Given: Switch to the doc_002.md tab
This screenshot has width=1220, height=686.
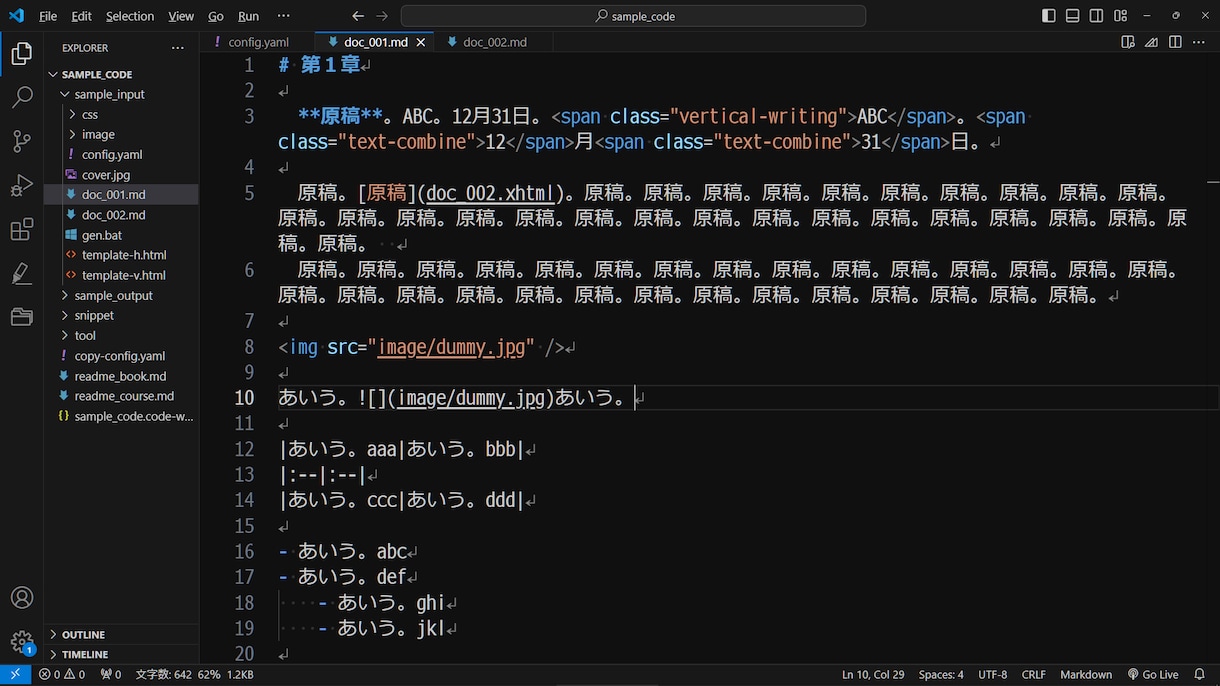Looking at the screenshot, I should click(494, 42).
